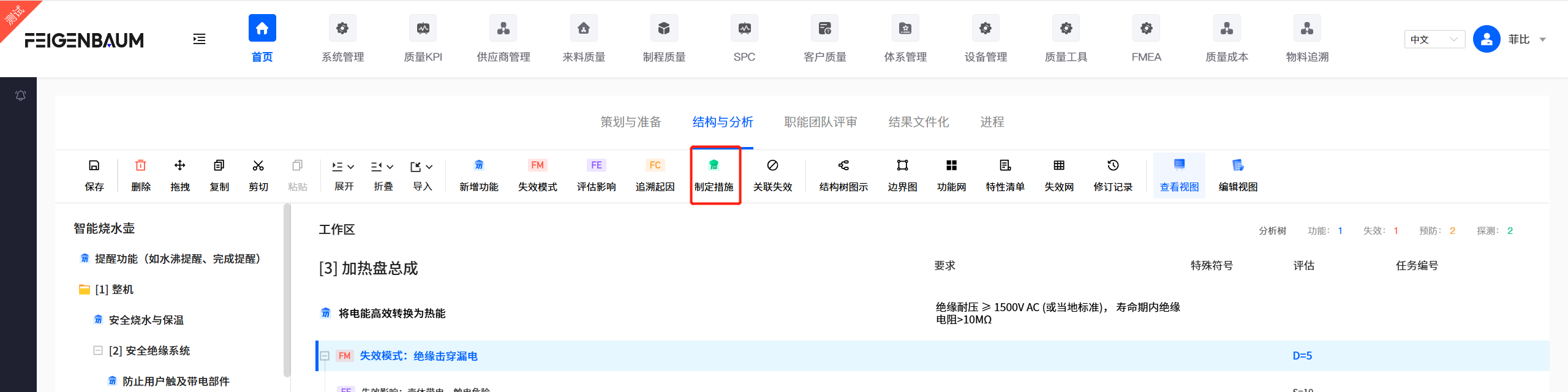Open 修订记录 history
The width and height of the screenshot is (1568, 392).
point(1113,176)
